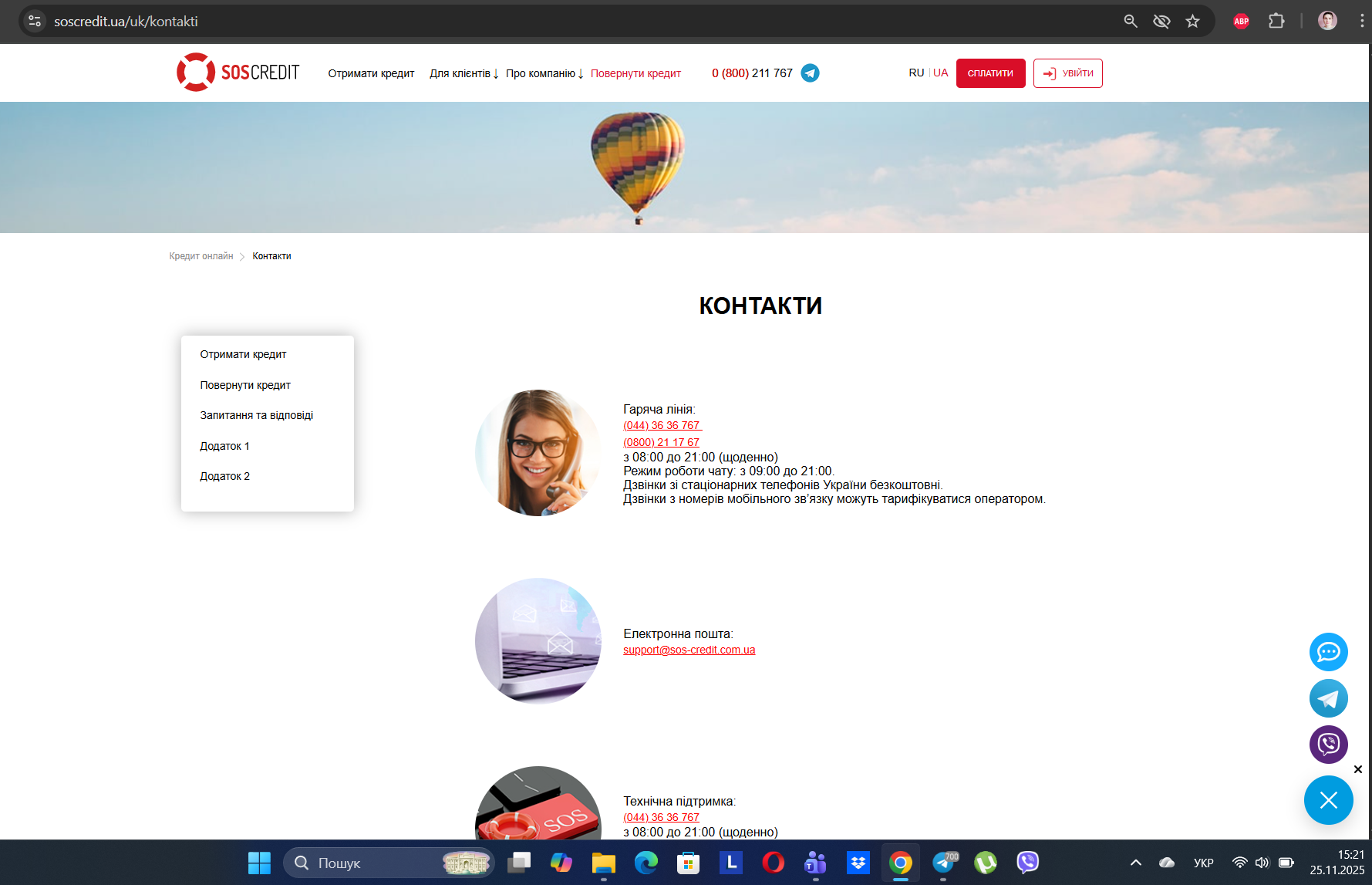Open 'Додаток 2' in the sidebar
1372x885 pixels.
pos(224,476)
